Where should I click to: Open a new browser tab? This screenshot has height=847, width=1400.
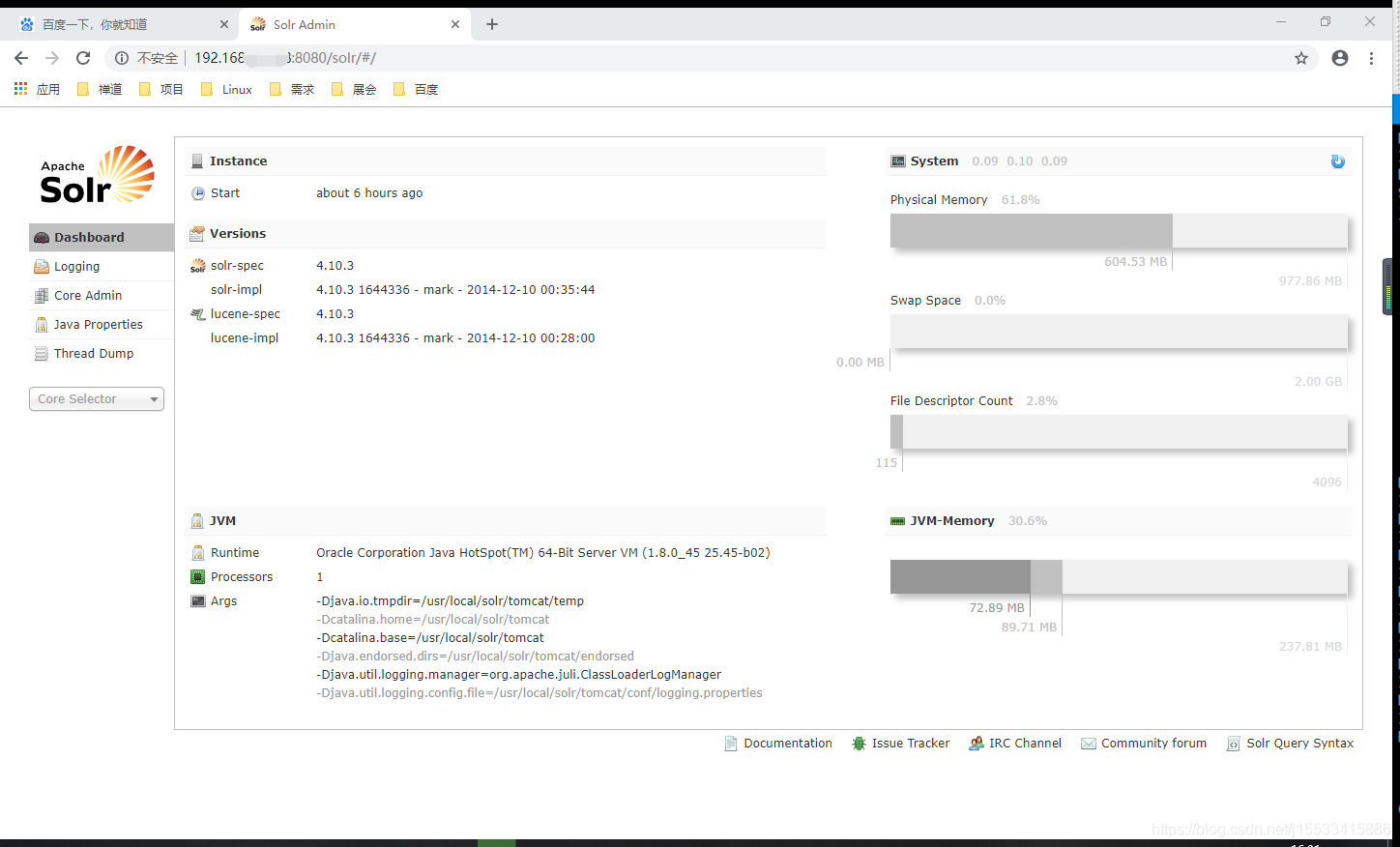pos(492,24)
